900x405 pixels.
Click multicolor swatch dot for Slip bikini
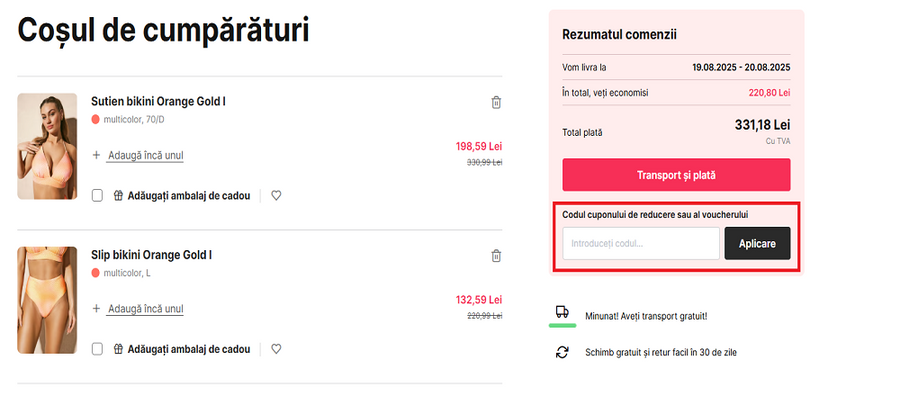click(96, 272)
